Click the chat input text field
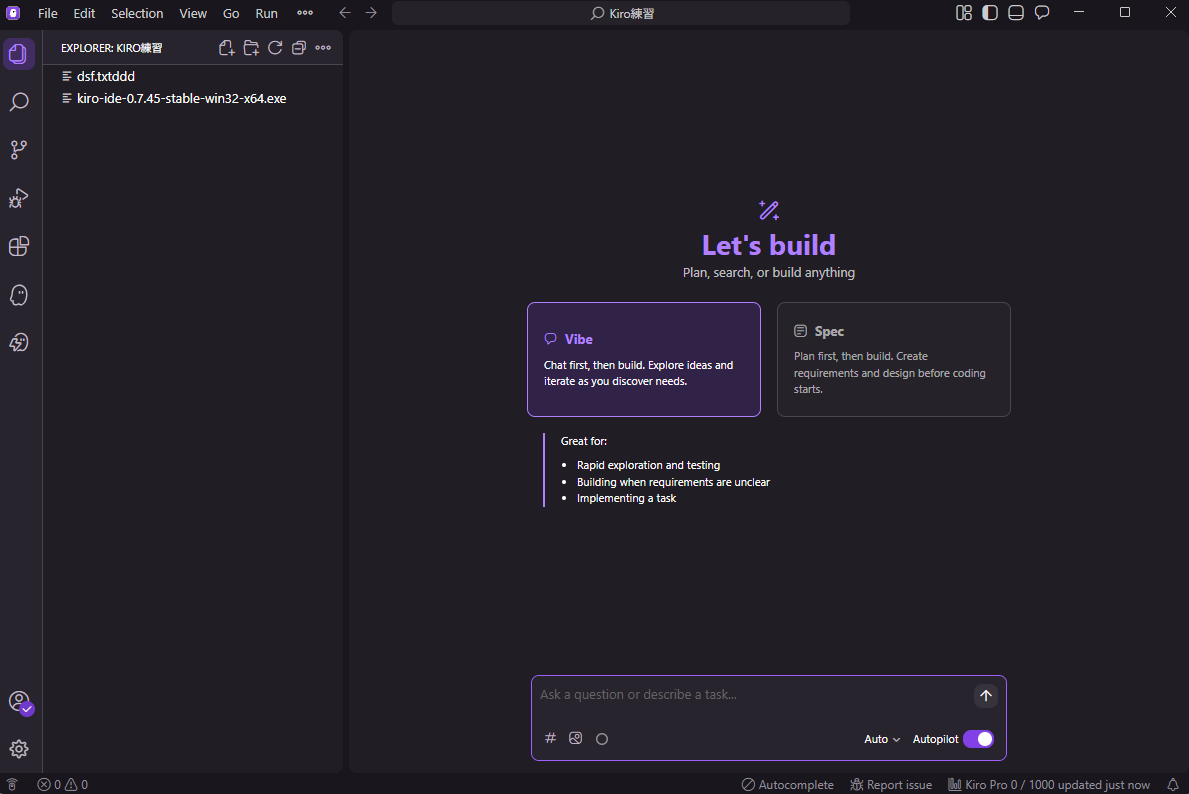 pos(750,695)
